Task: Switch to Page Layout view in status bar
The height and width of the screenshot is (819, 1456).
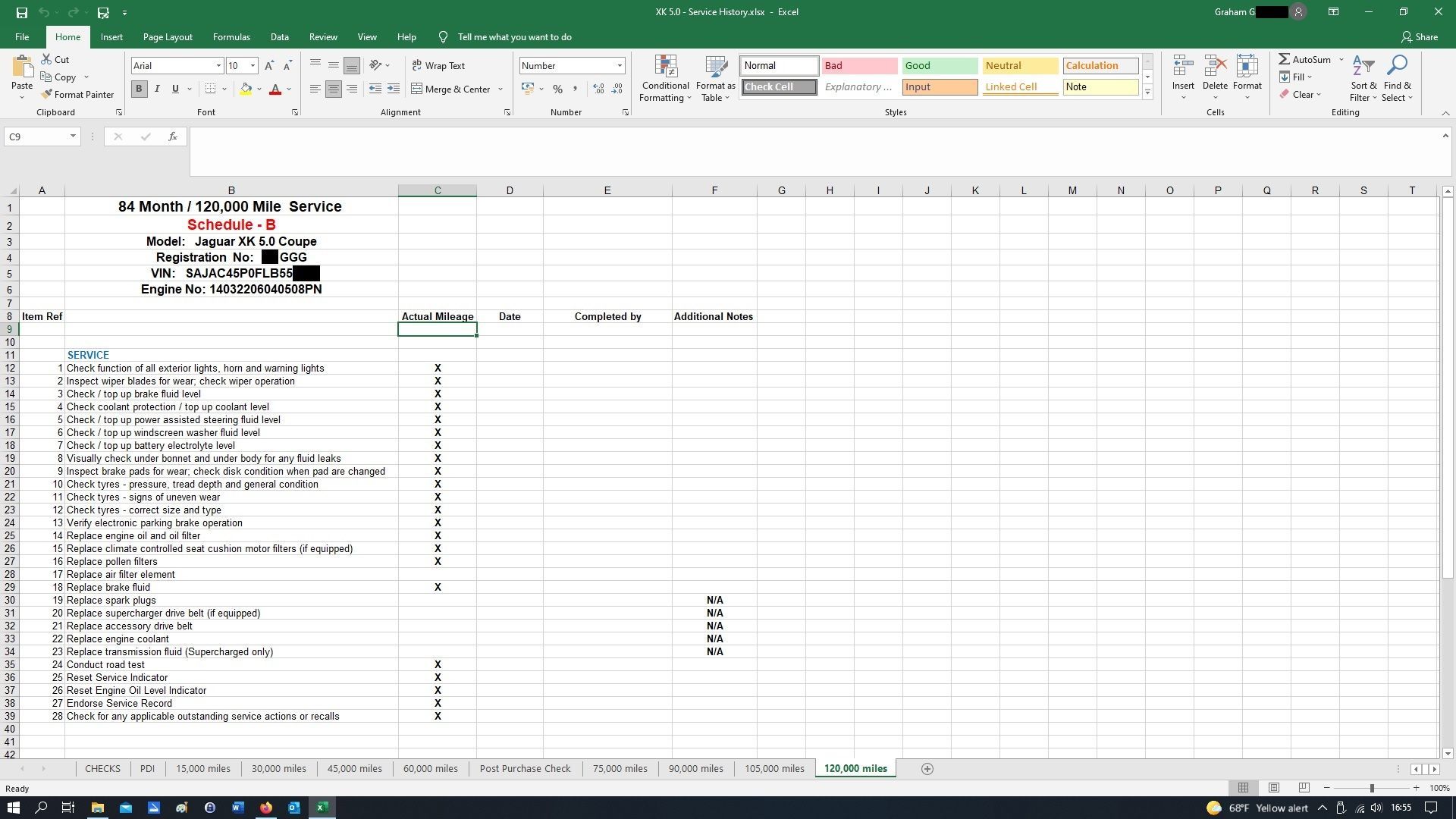Action: pyautogui.click(x=1274, y=788)
